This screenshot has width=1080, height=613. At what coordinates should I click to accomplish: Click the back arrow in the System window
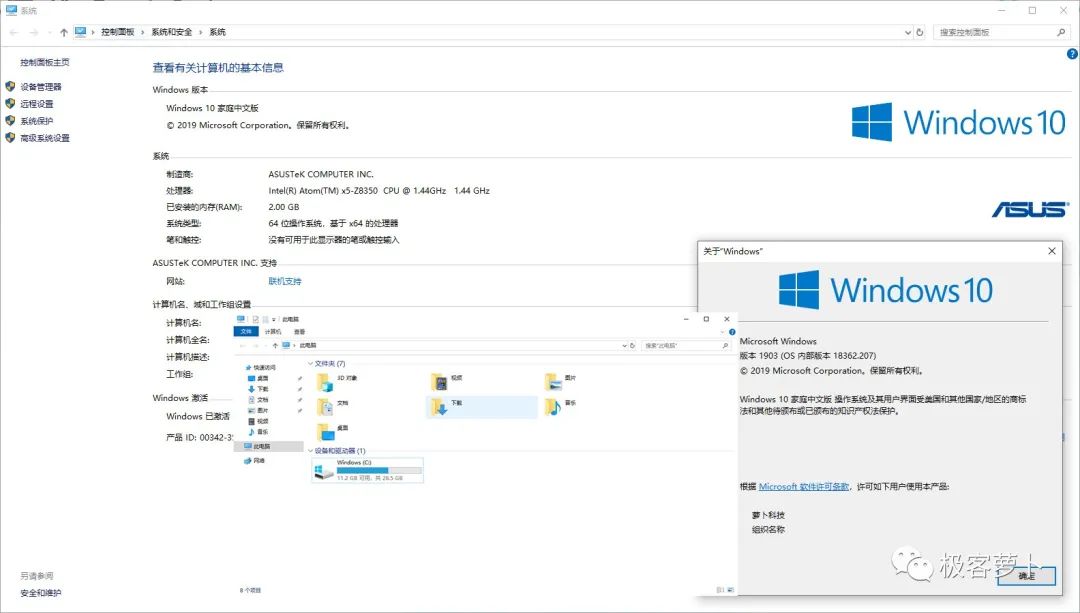point(14,32)
